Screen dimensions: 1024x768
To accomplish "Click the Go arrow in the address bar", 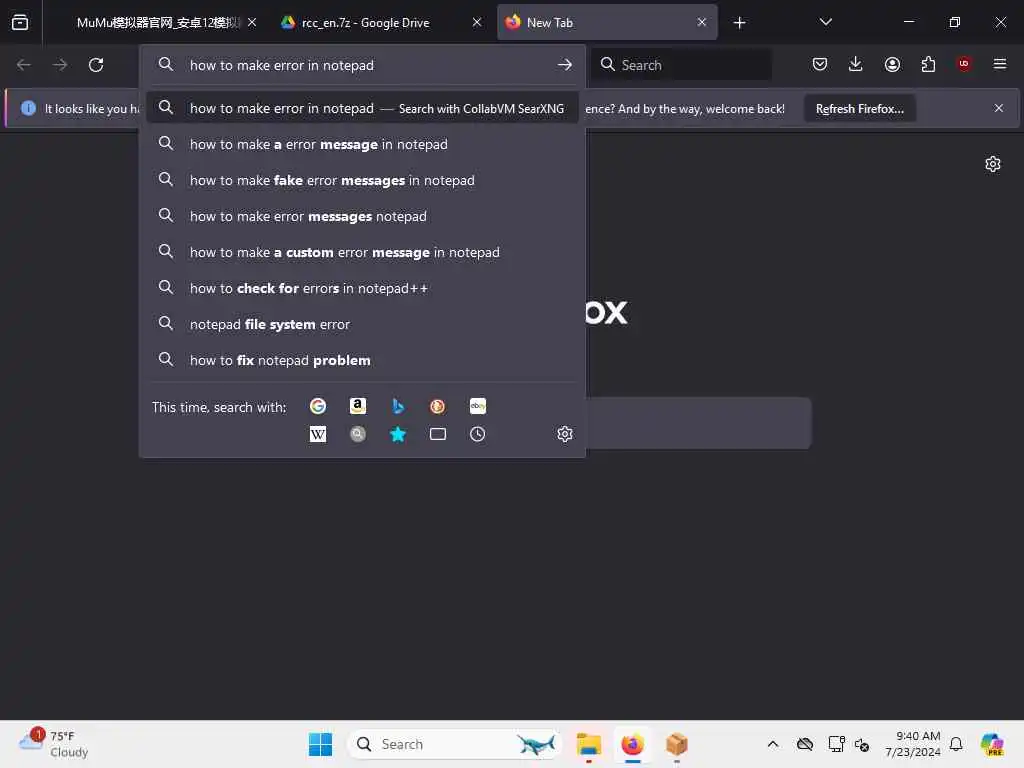I will (565, 65).
